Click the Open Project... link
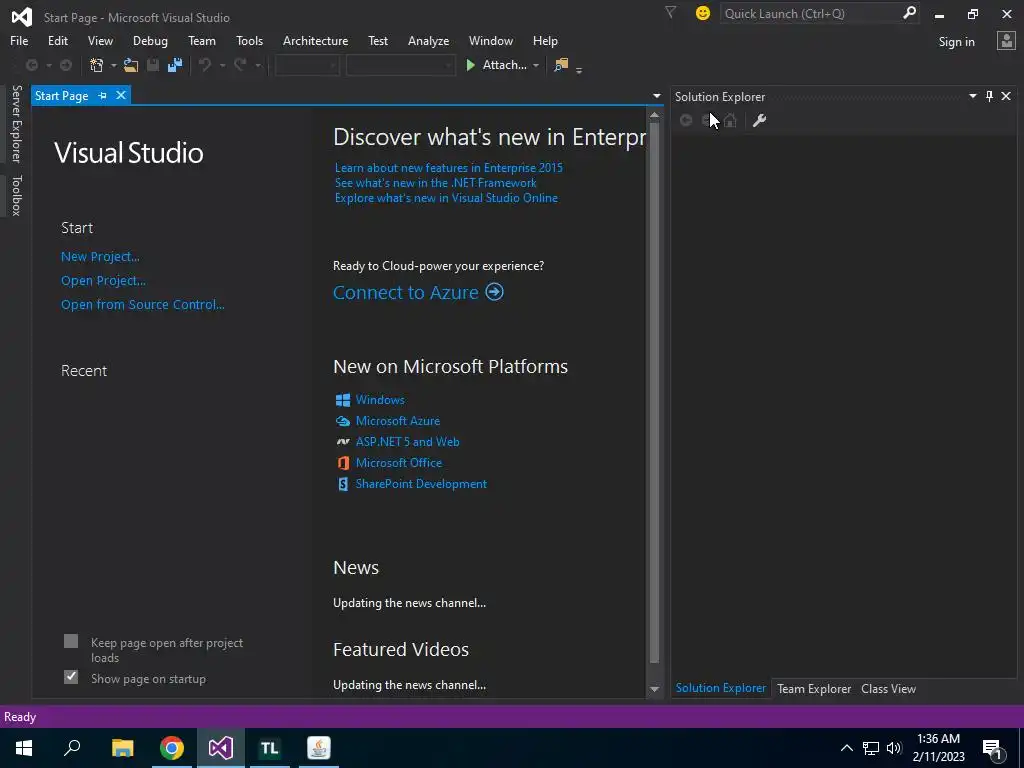Viewport: 1024px width, 768px height. click(x=103, y=281)
